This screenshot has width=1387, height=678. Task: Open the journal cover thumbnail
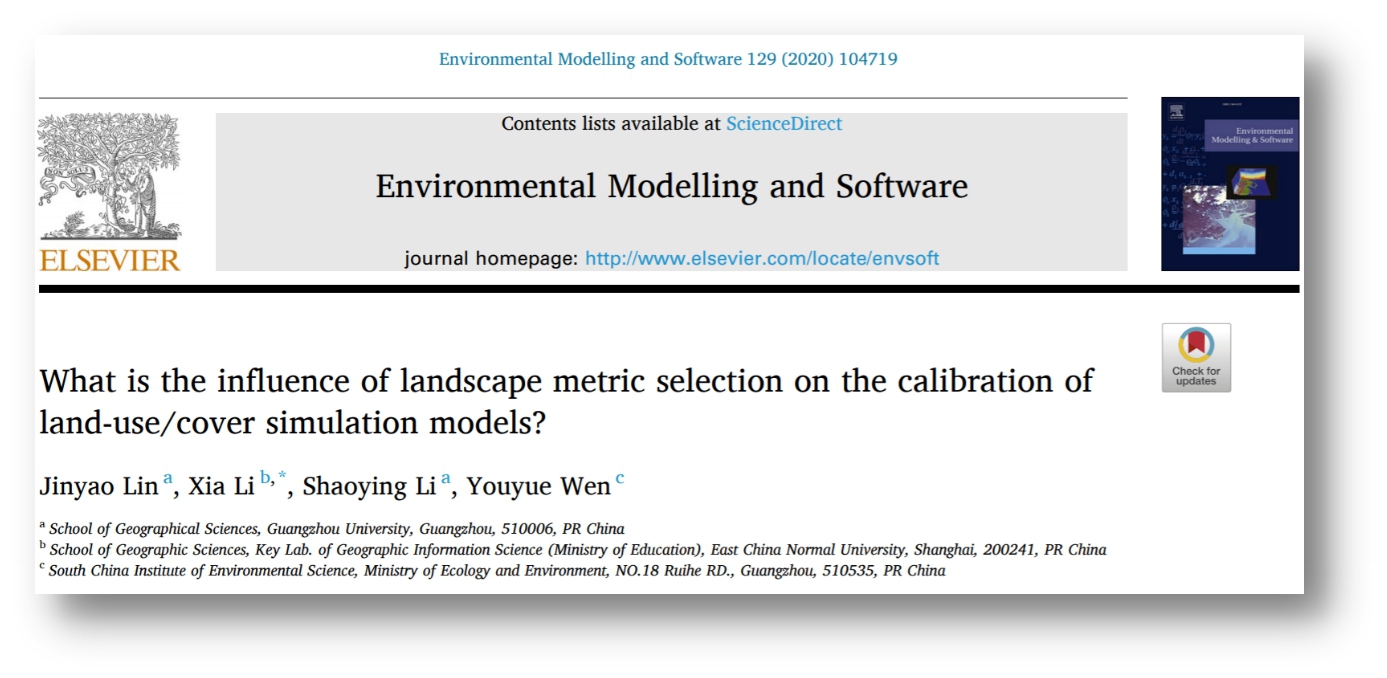pyautogui.click(x=1230, y=184)
